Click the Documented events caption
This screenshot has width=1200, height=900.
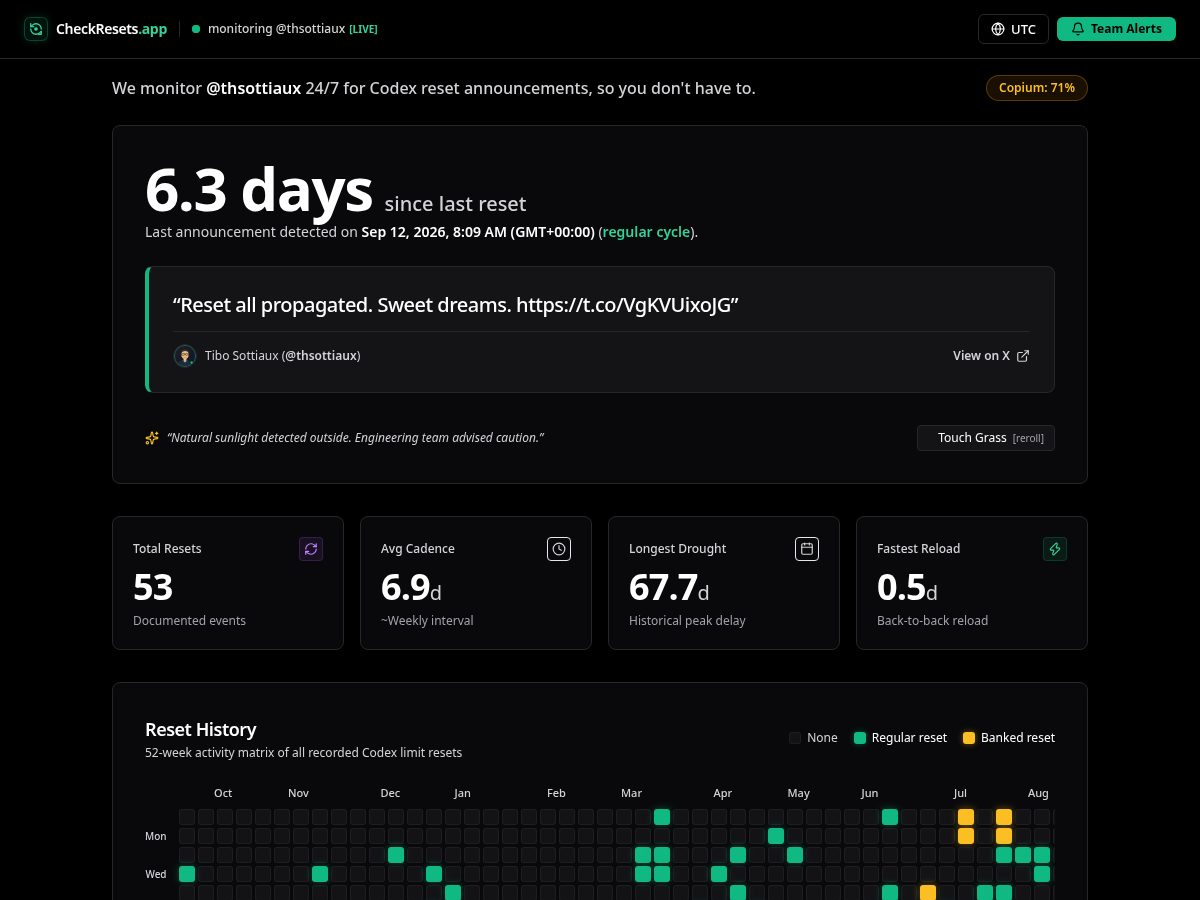(189, 621)
